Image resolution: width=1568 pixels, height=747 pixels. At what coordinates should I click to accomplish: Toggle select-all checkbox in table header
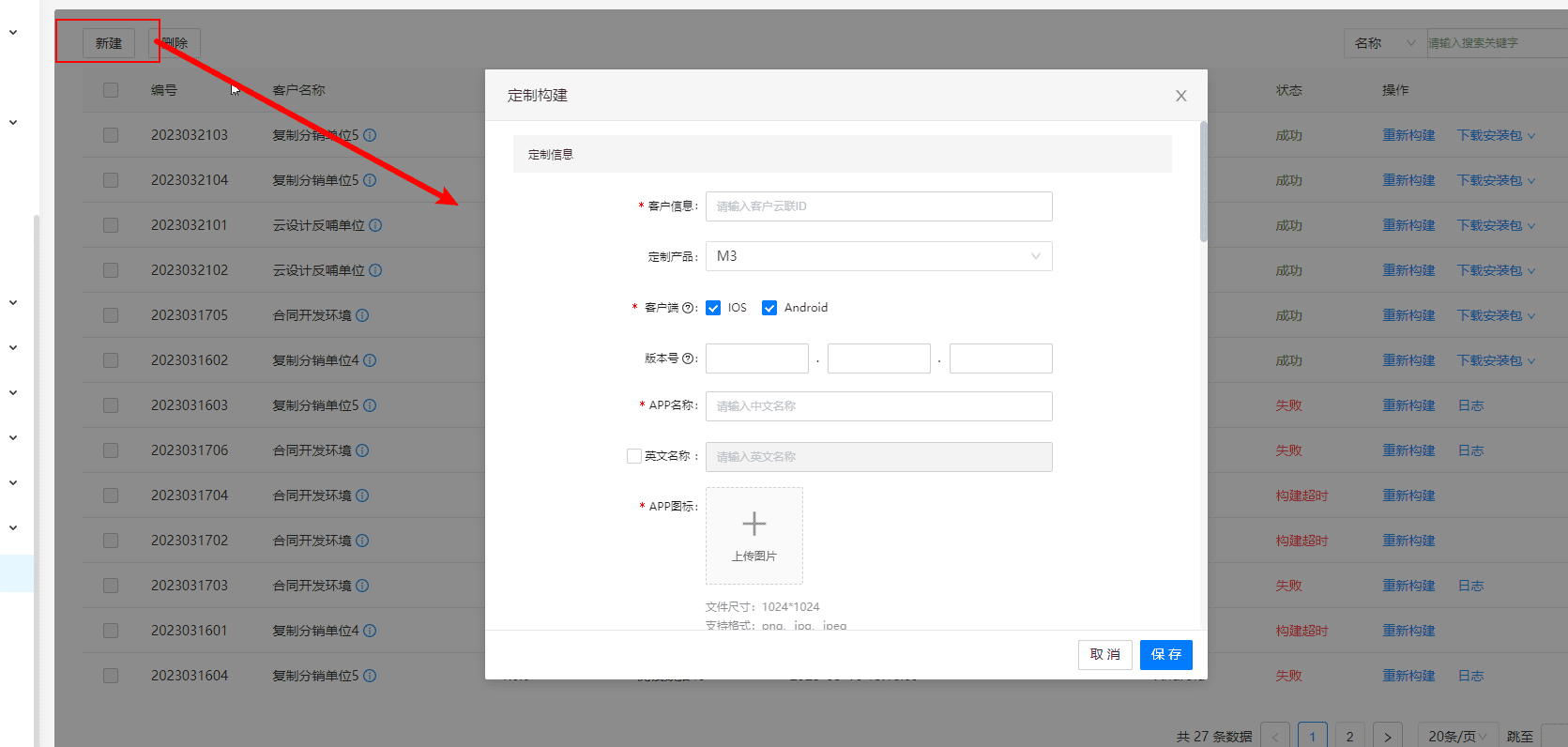tap(111, 90)
